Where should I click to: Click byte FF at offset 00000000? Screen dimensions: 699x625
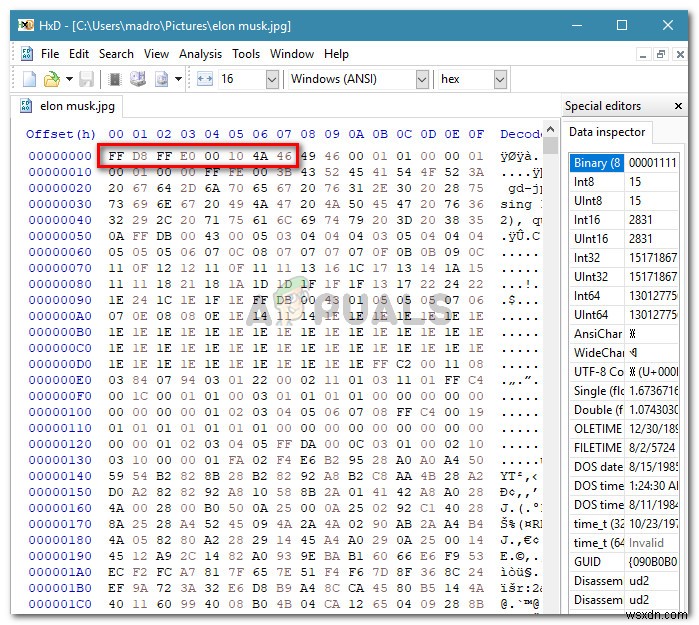pyautogui.click(x=116, y=156)
